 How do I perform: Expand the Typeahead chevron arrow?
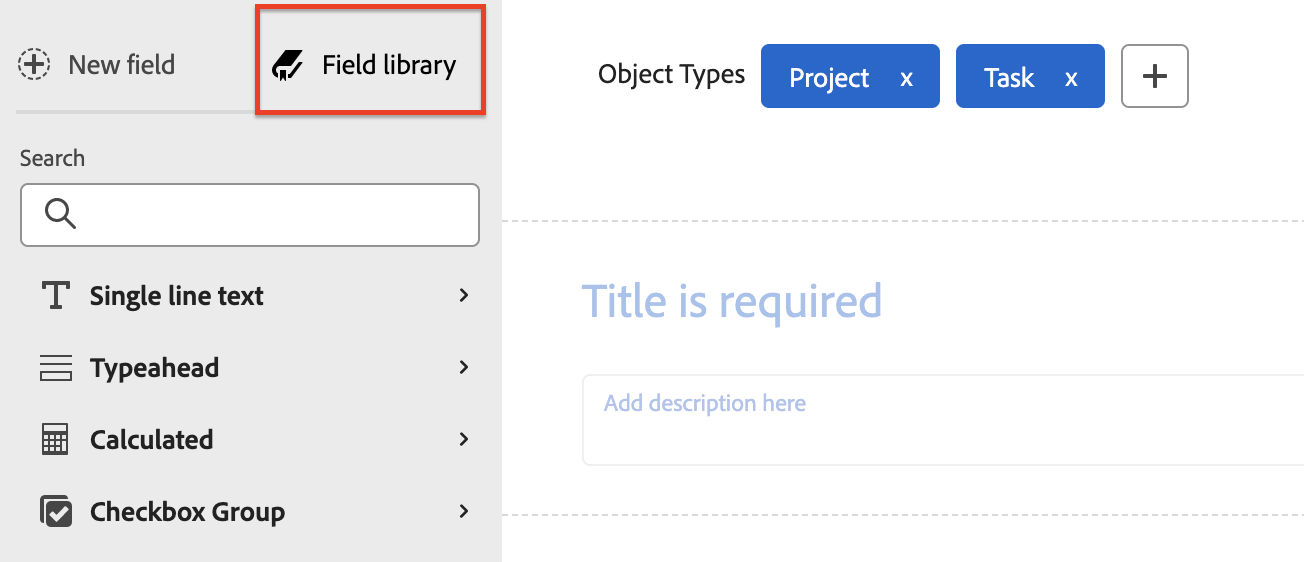point(463,367)
